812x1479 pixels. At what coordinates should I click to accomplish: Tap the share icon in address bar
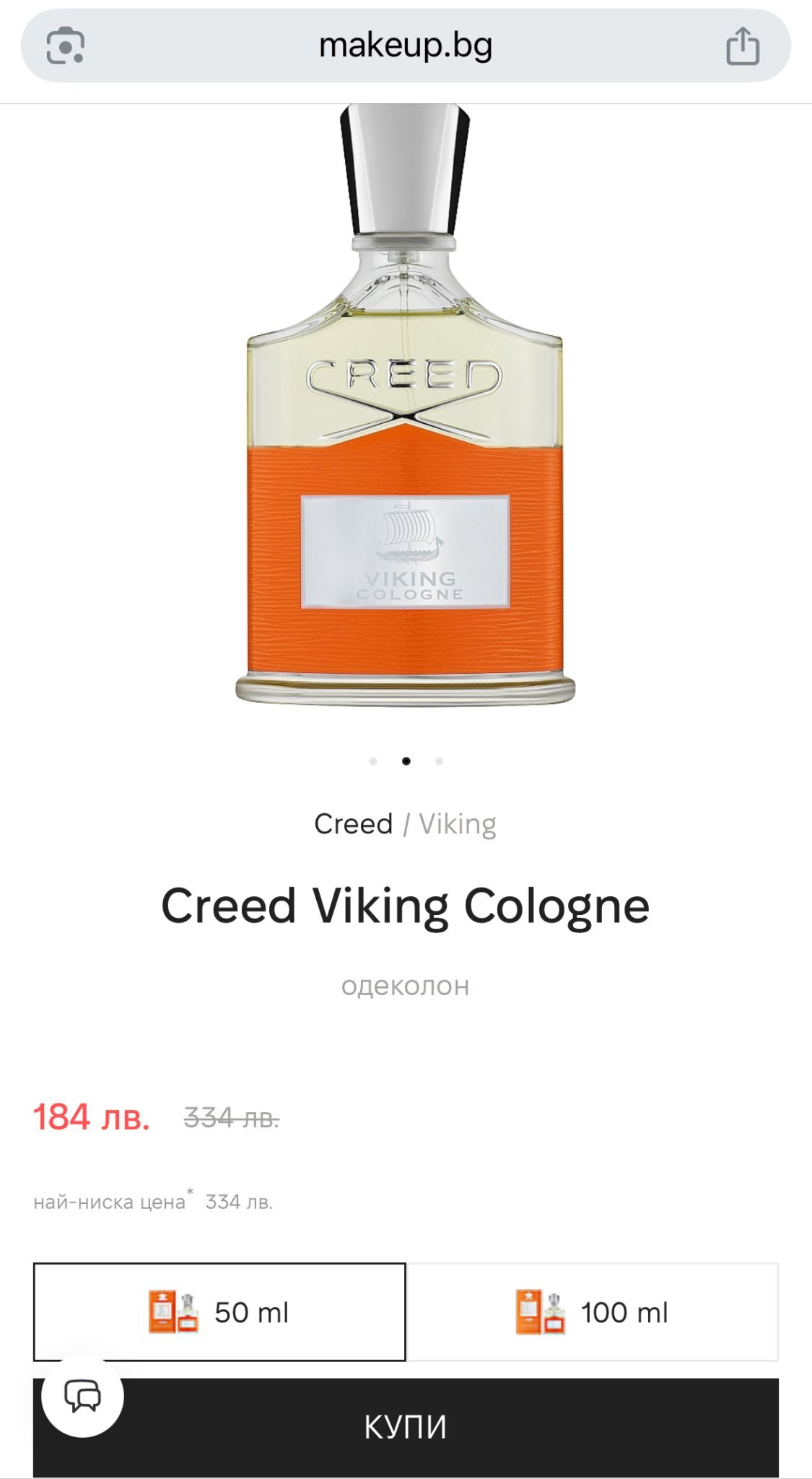[743, 46]
